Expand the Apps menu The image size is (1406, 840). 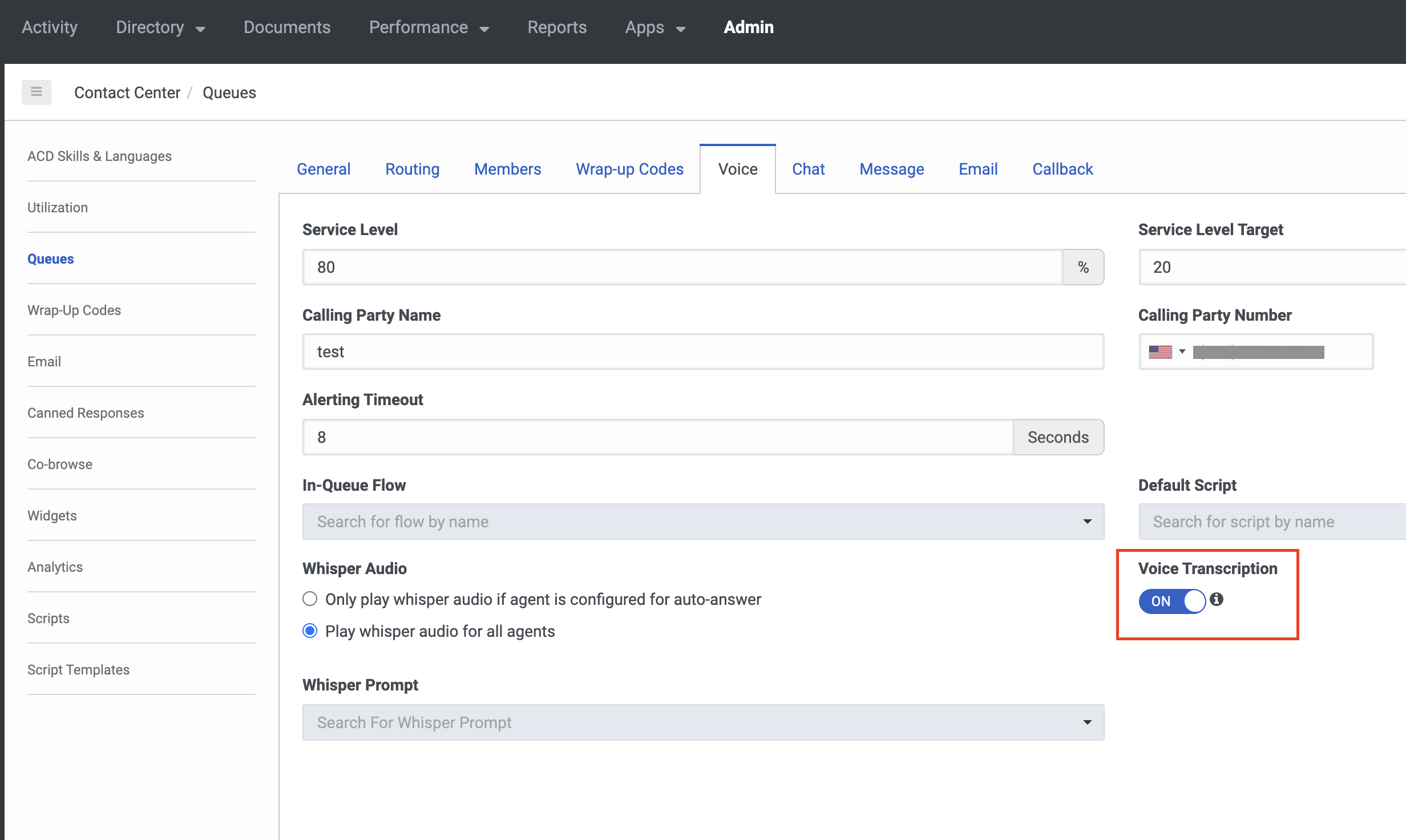coord(654,27)
